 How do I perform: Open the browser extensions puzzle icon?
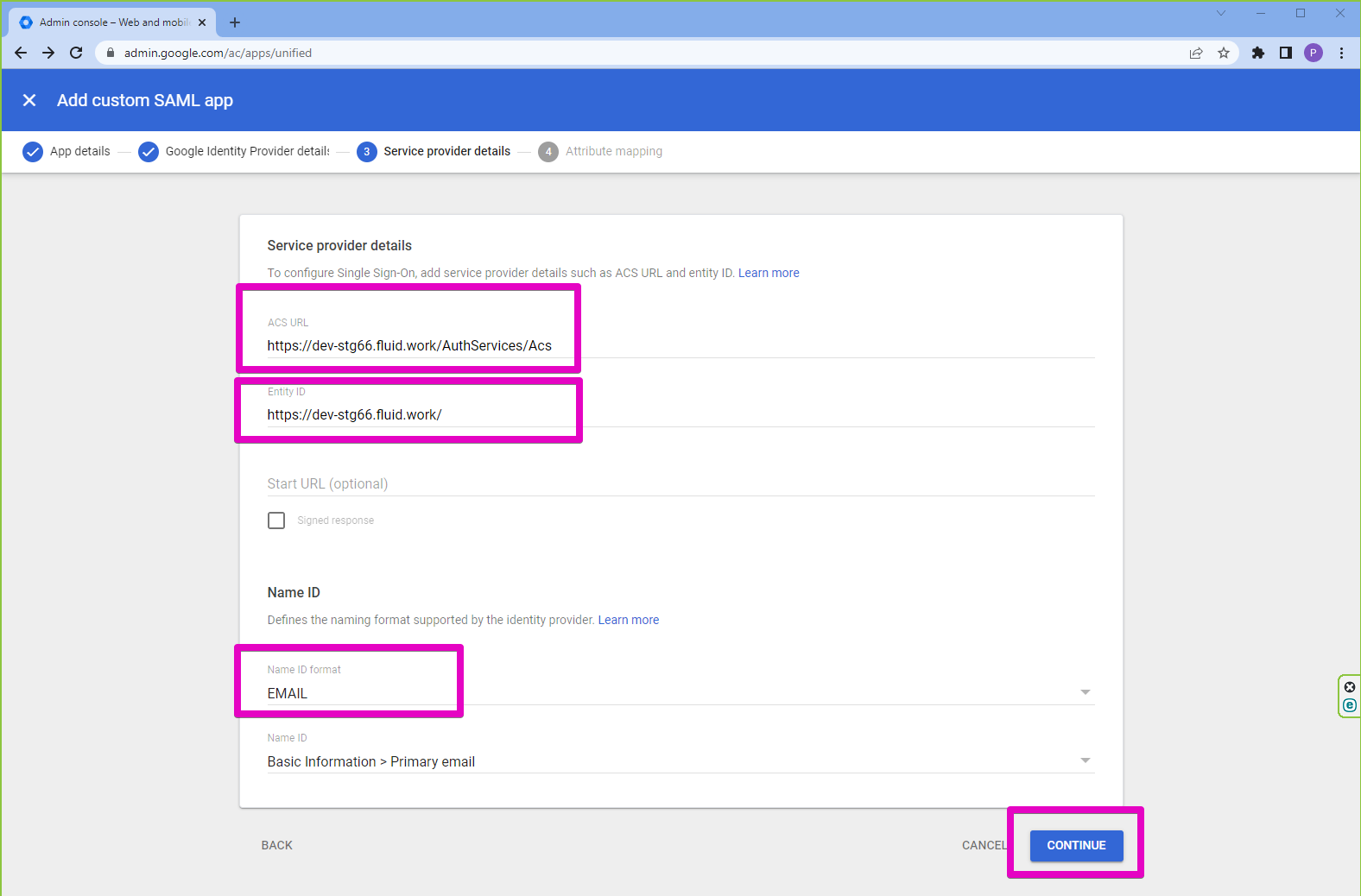(x=1258, y=53)
